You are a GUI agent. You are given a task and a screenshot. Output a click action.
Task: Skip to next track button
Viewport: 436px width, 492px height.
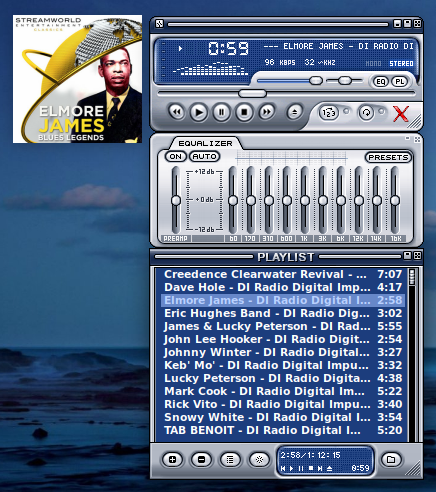point(267,112)
